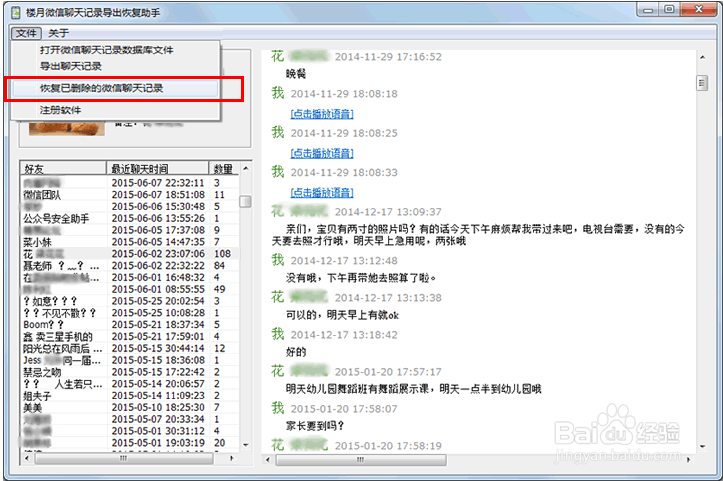Viewport: 723px width, 481px height.
Task: Click chat panel scroll down arrow
Action: (x=702, y=446)
